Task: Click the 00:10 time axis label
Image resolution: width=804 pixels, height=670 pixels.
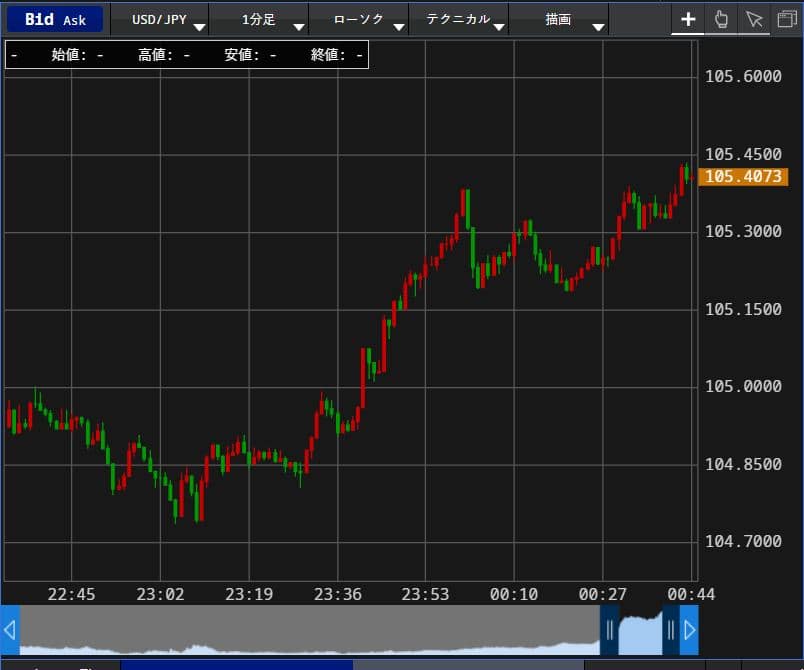Action: 514,594
